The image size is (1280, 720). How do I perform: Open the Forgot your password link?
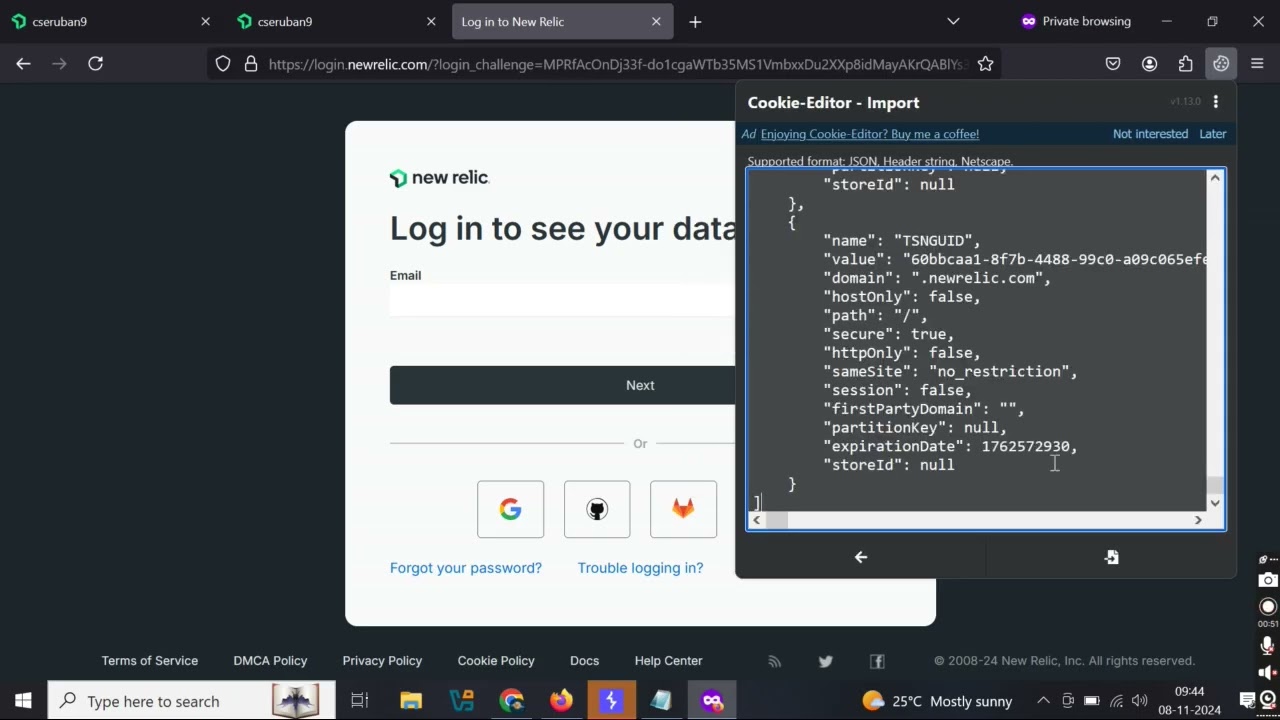tap(466, 568)
